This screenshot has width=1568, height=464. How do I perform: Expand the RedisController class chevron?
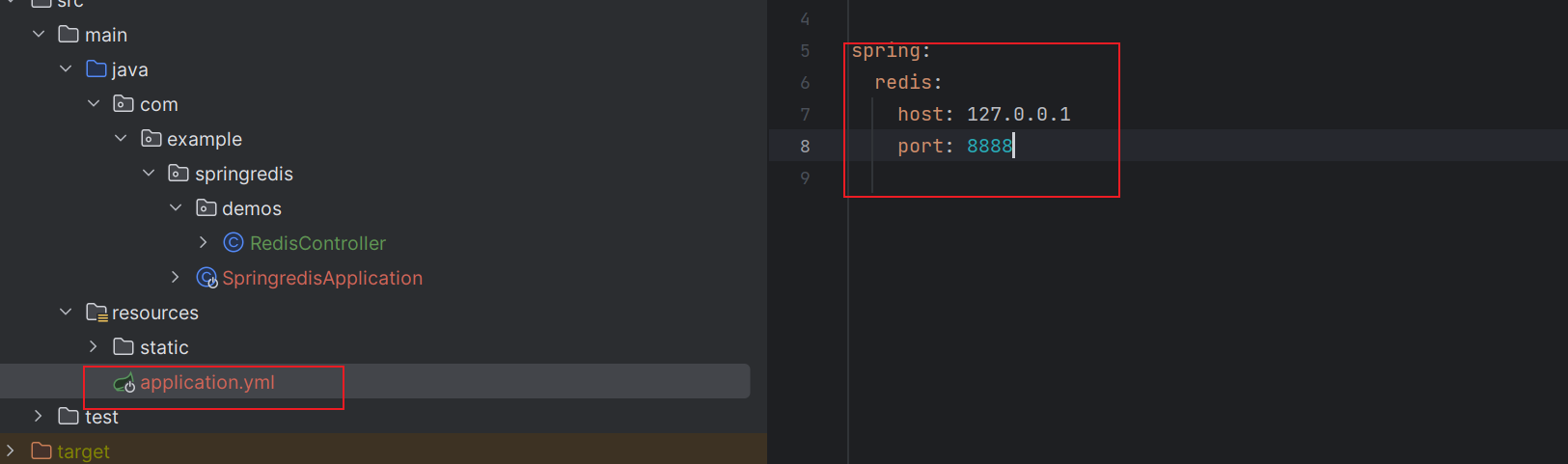click(x=204, y=243)
